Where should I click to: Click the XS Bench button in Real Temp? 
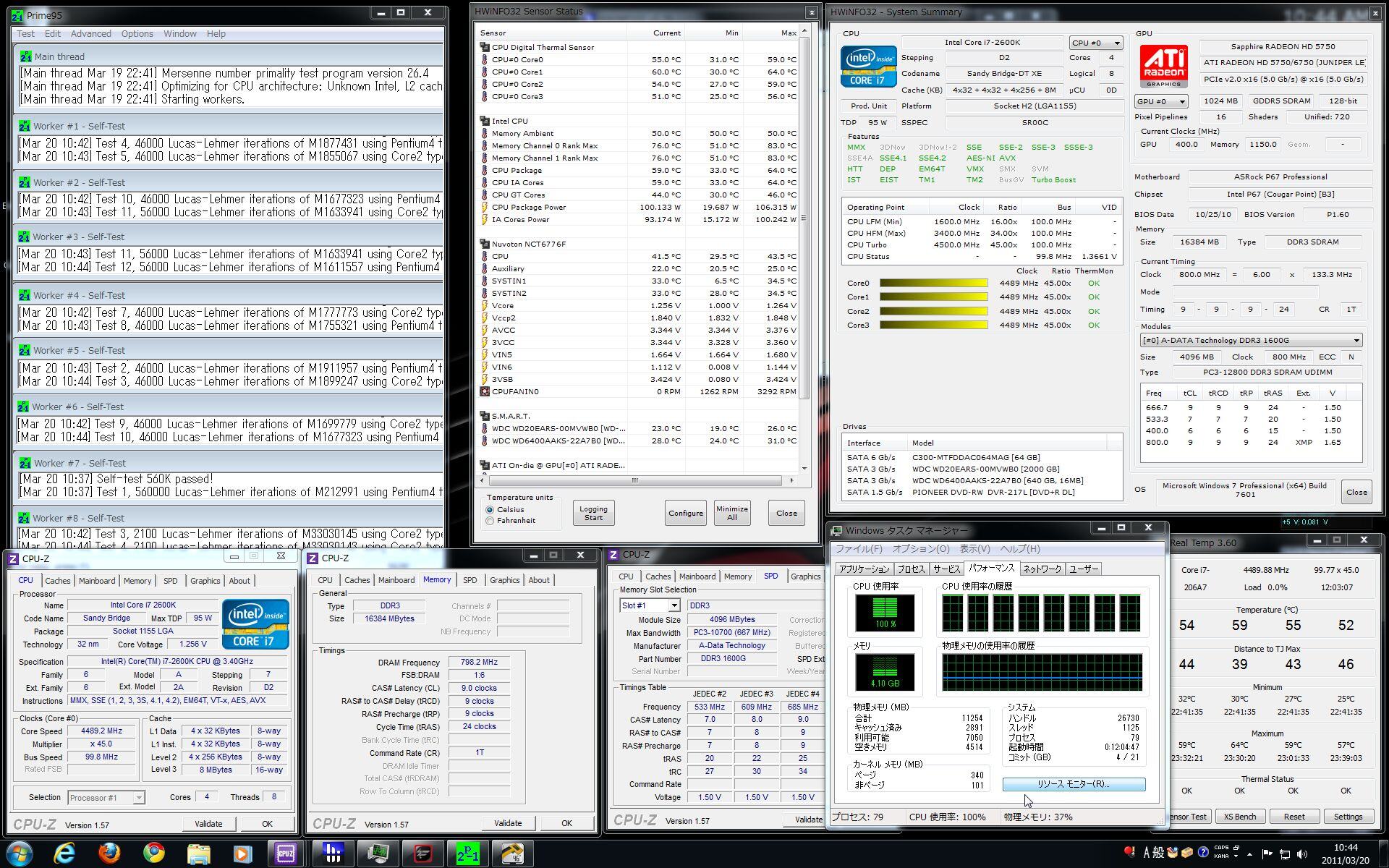[x=1239, y=817]
